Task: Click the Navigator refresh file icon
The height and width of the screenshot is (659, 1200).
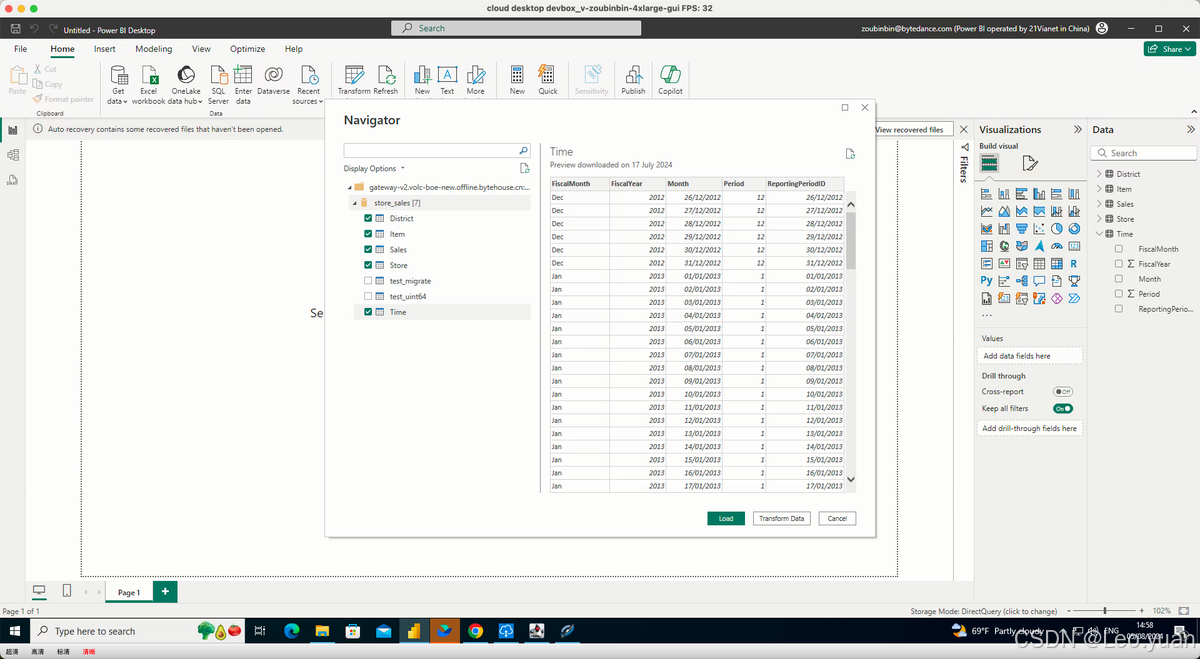Action: 525,169
